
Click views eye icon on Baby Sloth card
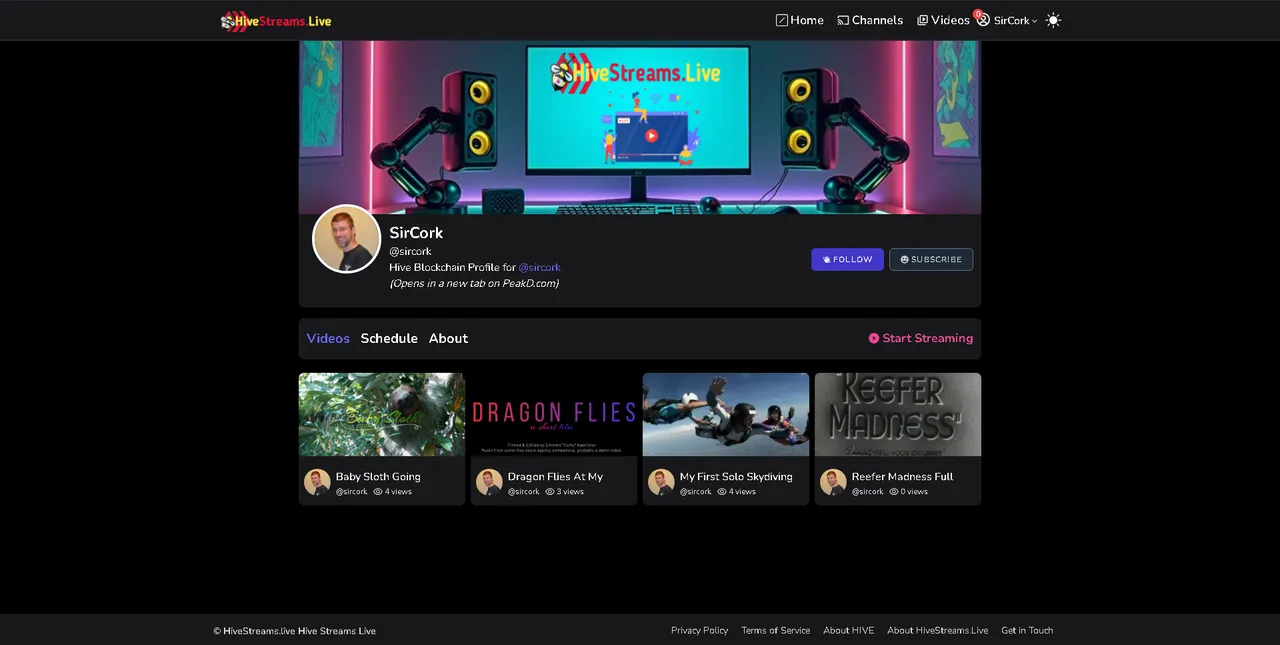point(378,492)
